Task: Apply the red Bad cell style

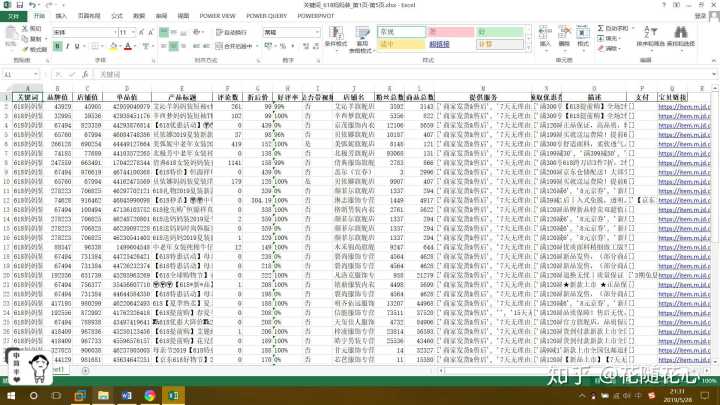Action: click(450, 32)
